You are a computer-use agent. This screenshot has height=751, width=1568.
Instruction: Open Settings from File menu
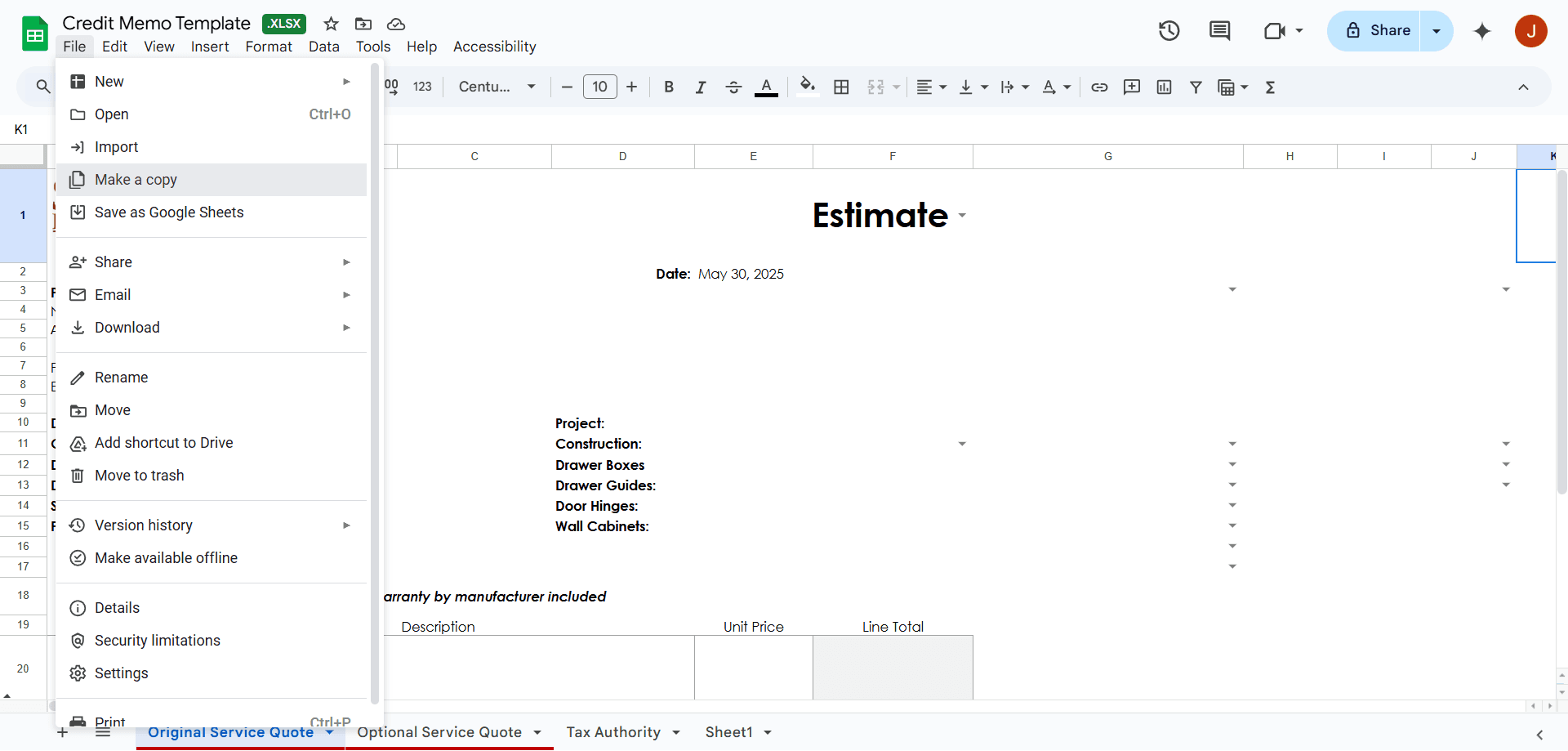pyautogui.click(x=212, y=673)
